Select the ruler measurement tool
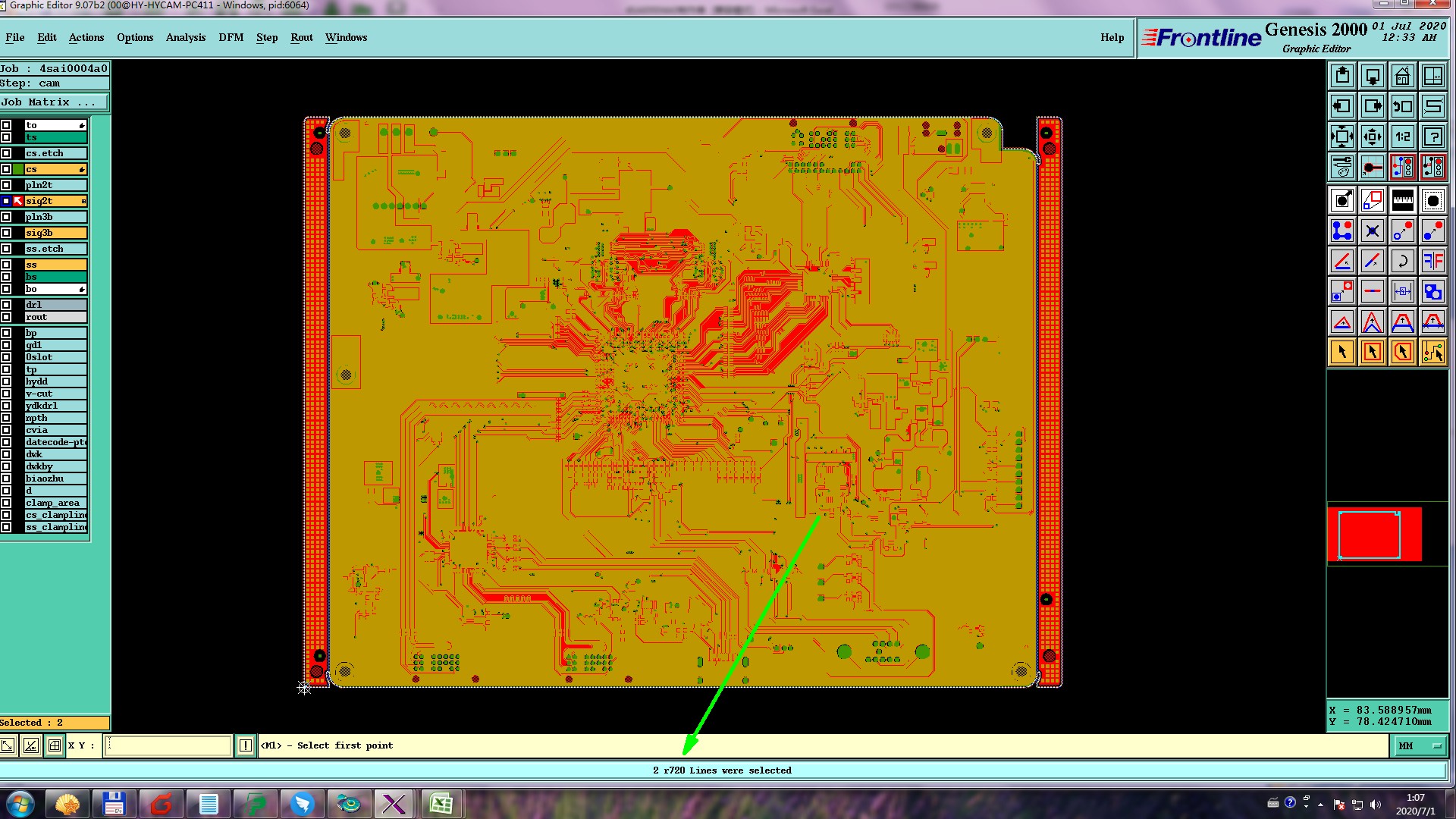This screenshot has width=1456, height=819. tap(1402, 201)
